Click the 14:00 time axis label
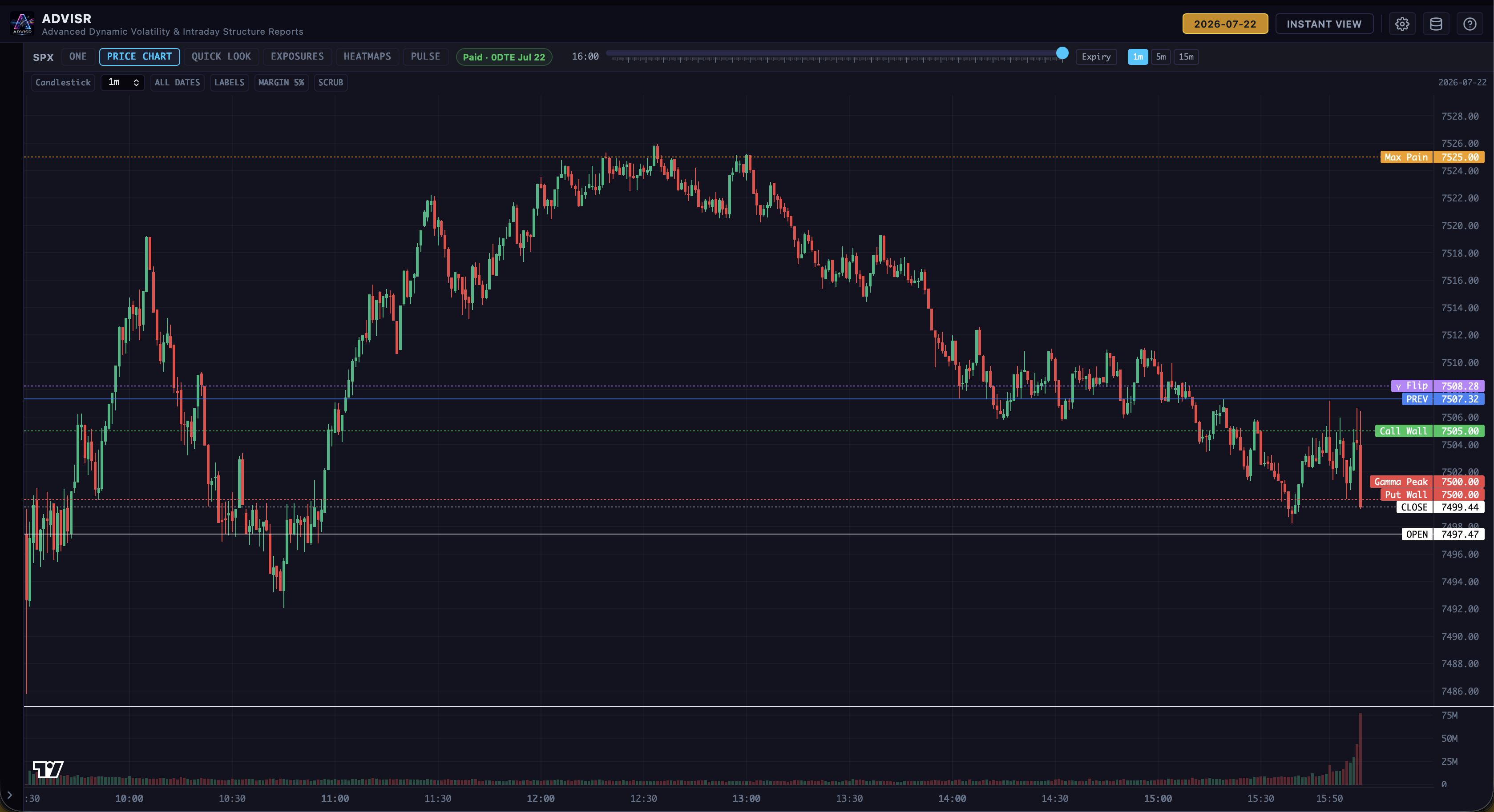Image resolution: width=1494 pixels, height=812 pixels. pyautogui.click(x=952, y=798)
